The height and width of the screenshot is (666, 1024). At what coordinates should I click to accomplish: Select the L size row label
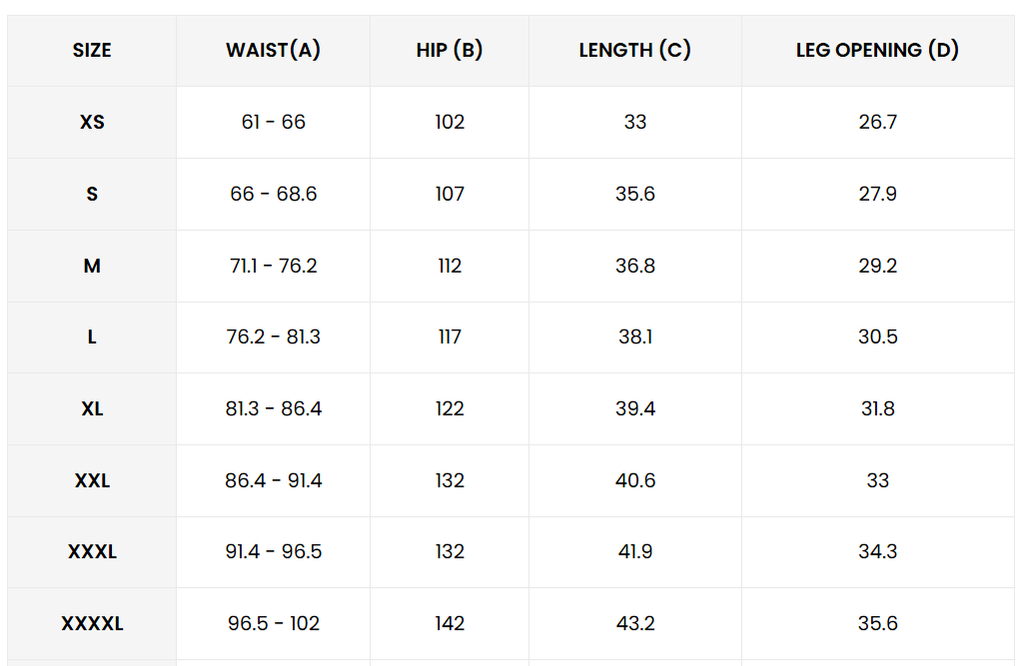(92, 337)
